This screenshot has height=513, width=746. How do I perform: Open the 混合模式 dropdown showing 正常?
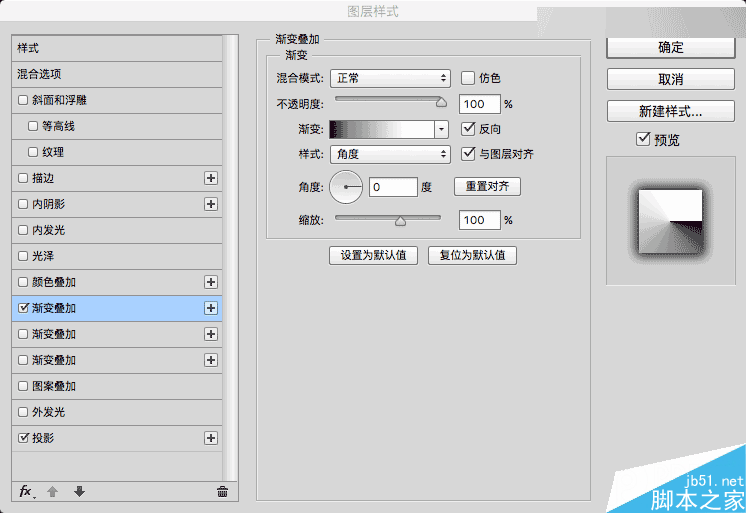pos(390,78)
